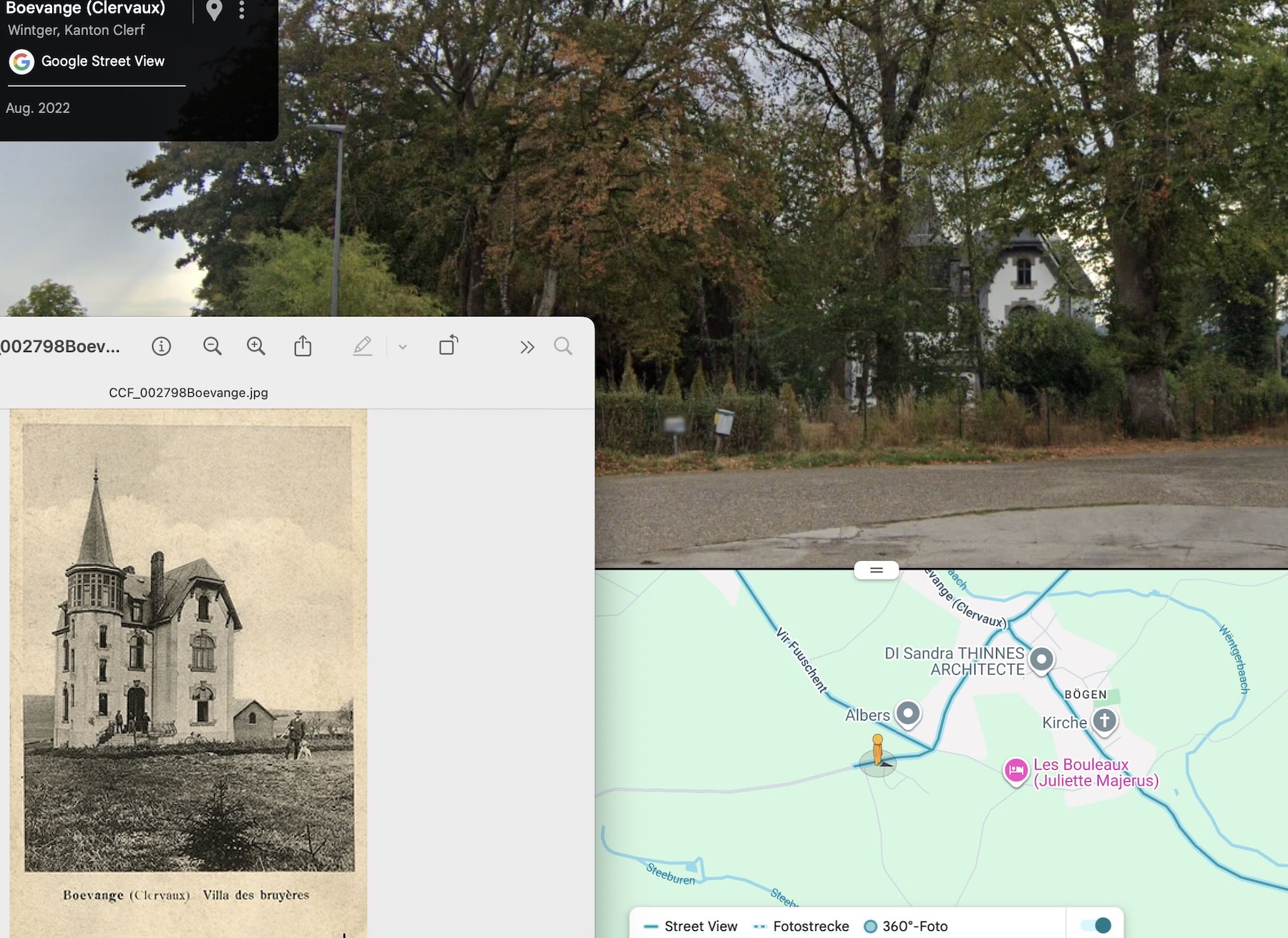Image resolution: width=1288 pixels, height=938 pixels.
Task: Expand hidden toolbar items chevron
Action: coord(527,347)
